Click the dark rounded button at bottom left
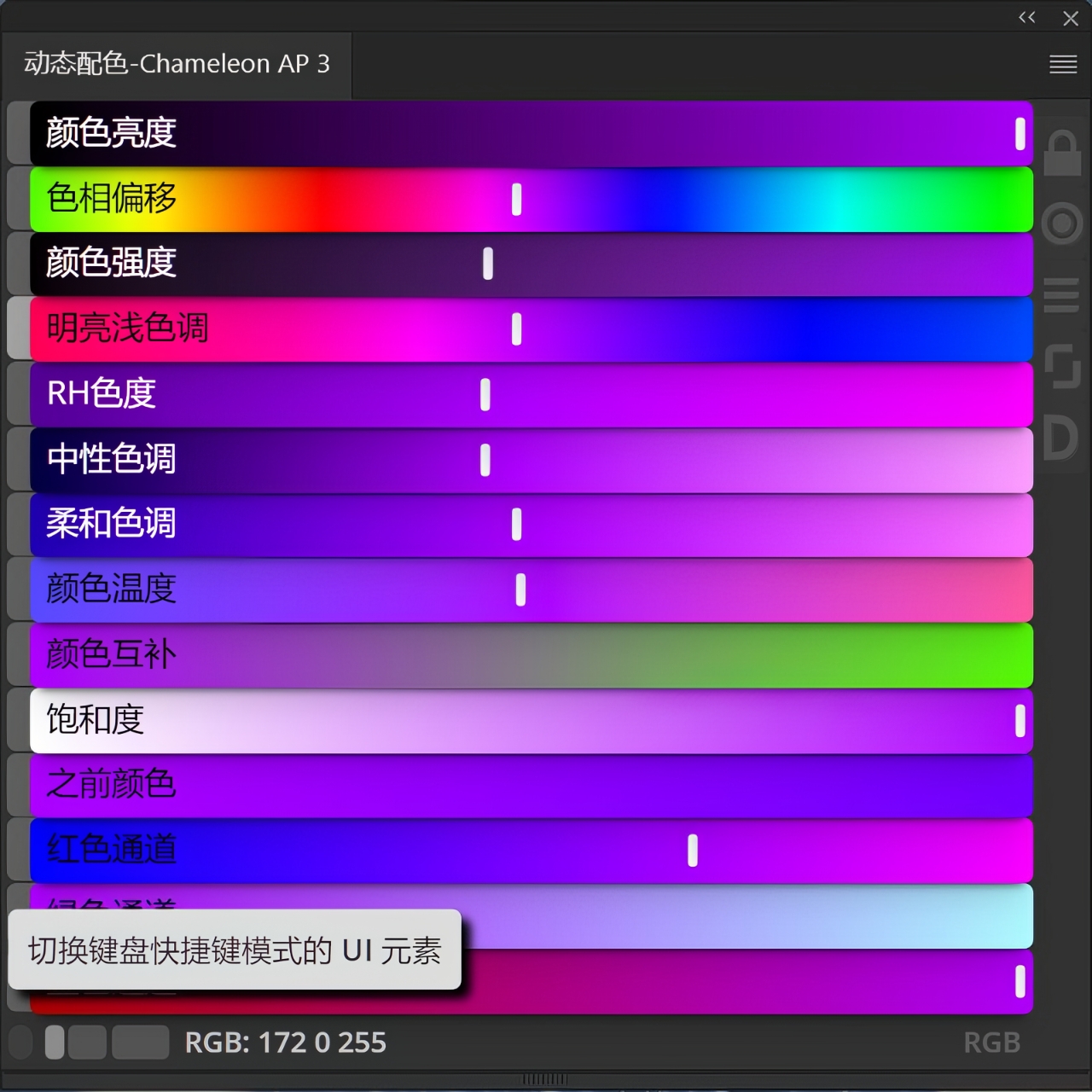Viewport: 1092px width, 1092px height. coord(20,1042)
